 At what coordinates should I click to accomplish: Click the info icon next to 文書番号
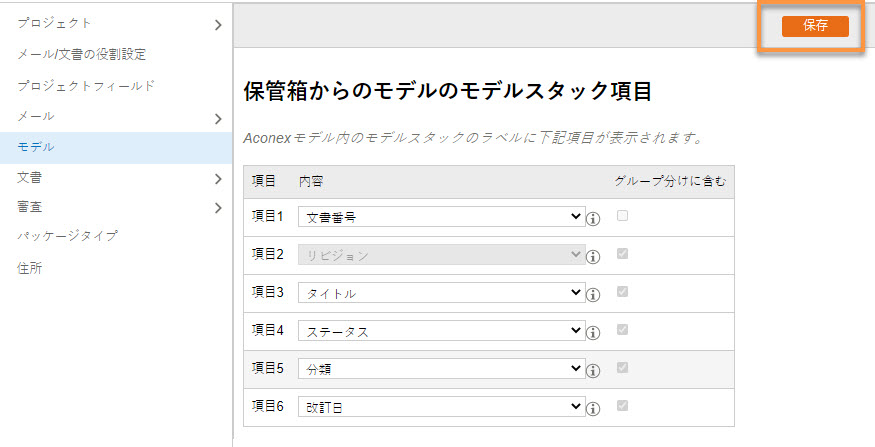593,219
